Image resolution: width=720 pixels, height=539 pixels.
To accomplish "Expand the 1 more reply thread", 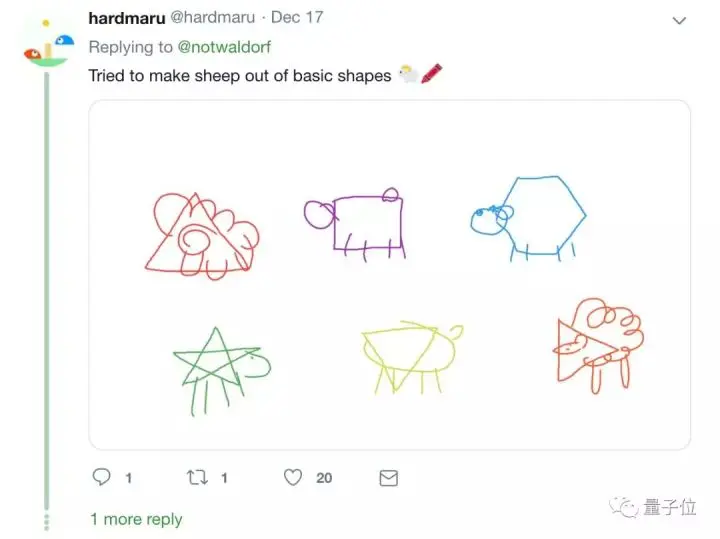I will 136,519.
